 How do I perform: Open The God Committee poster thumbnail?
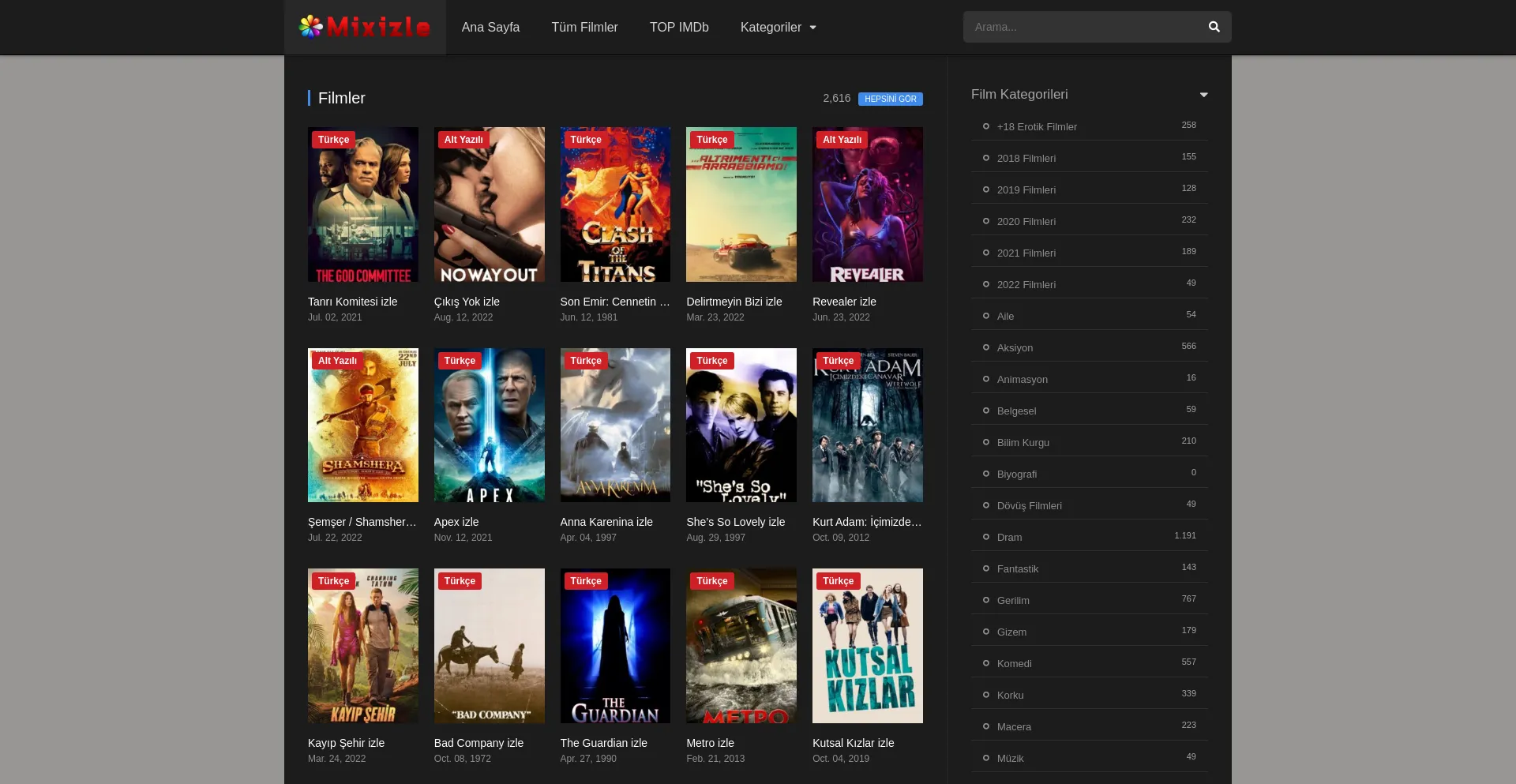[x=363, y=204]
